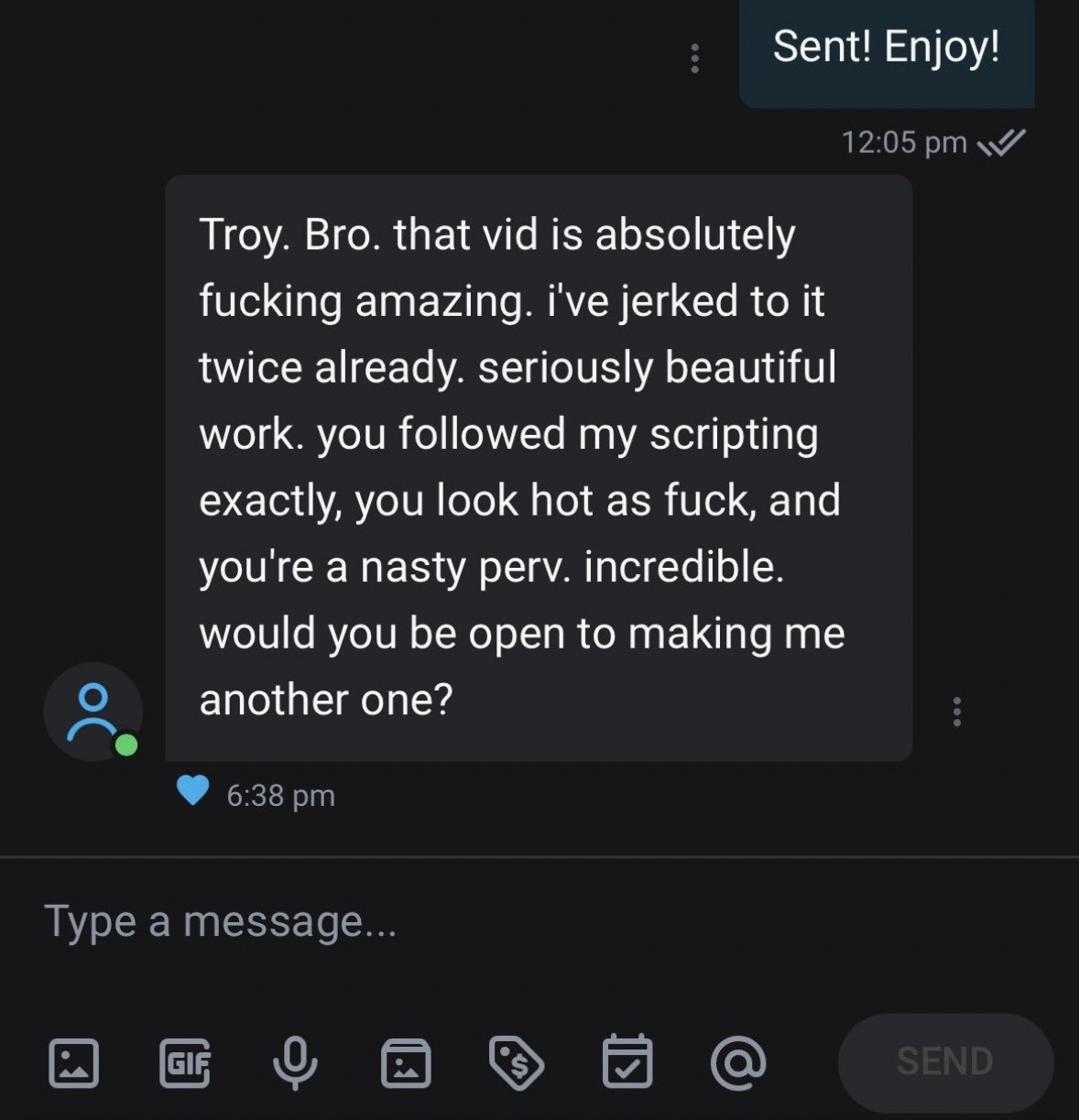Viewport: 1079px width, 1120px height.
Task: Select the "Sent! Enjoy!" message bubble
Action: 886,49
